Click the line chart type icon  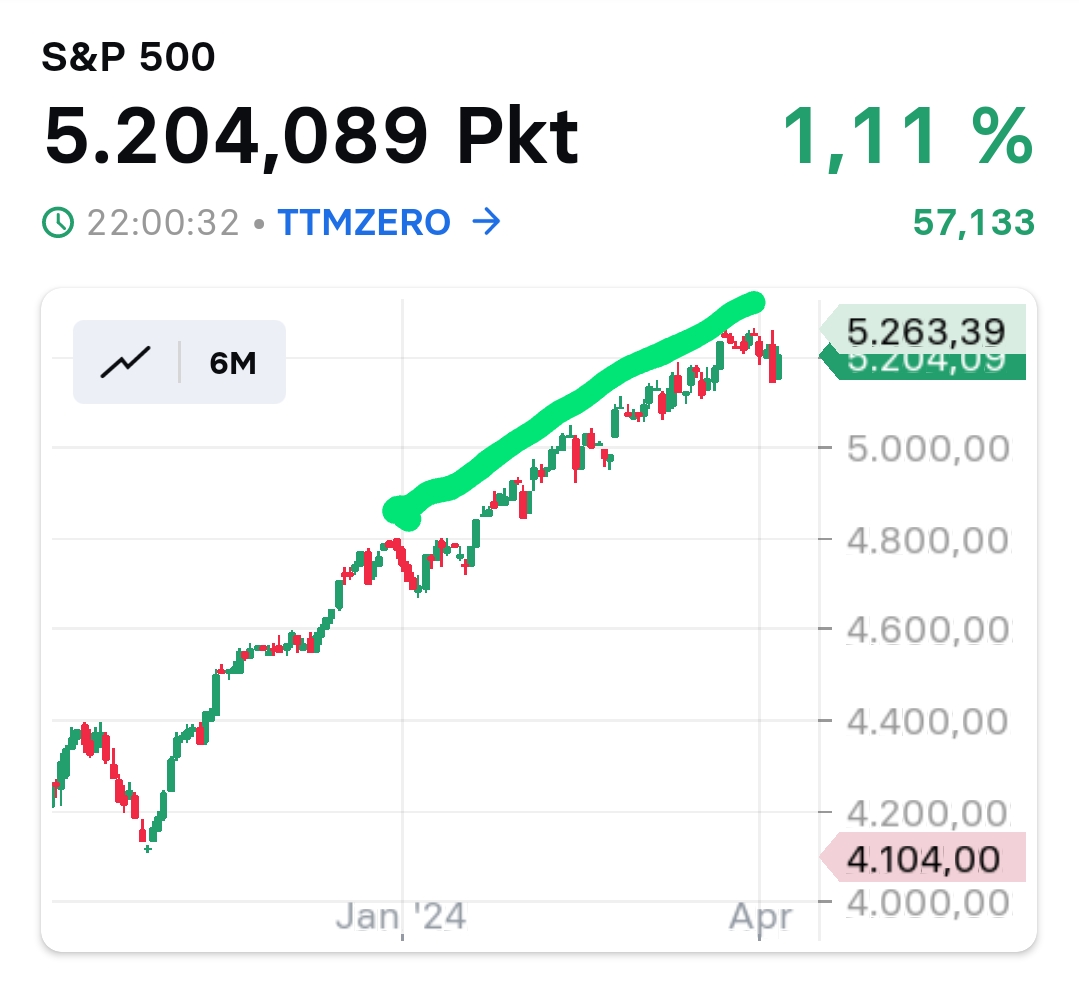[x=125, y=362]
